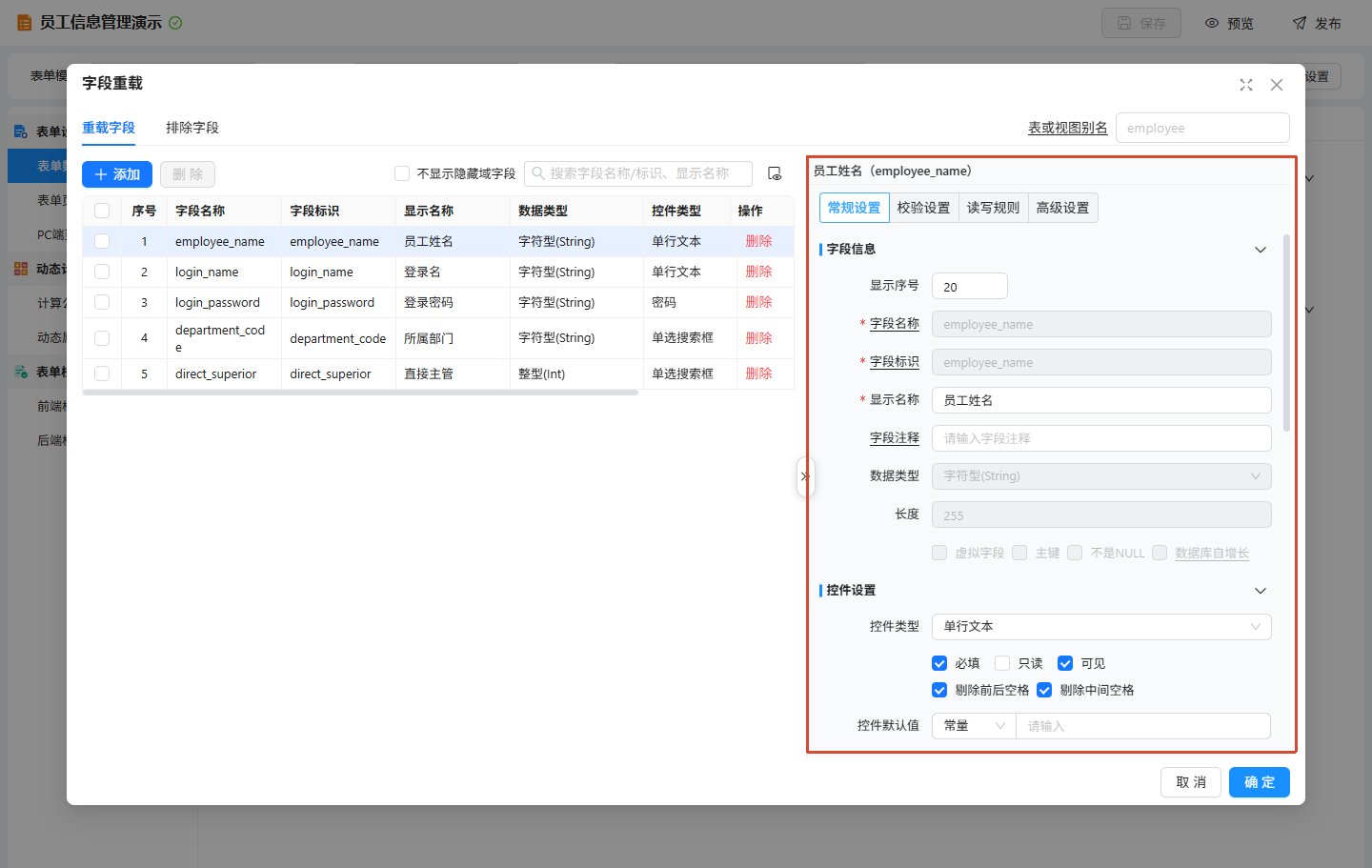Collapse the right panel with the arrow handle
Viewport: 1372px width, 868px height.
click(805, 476)
